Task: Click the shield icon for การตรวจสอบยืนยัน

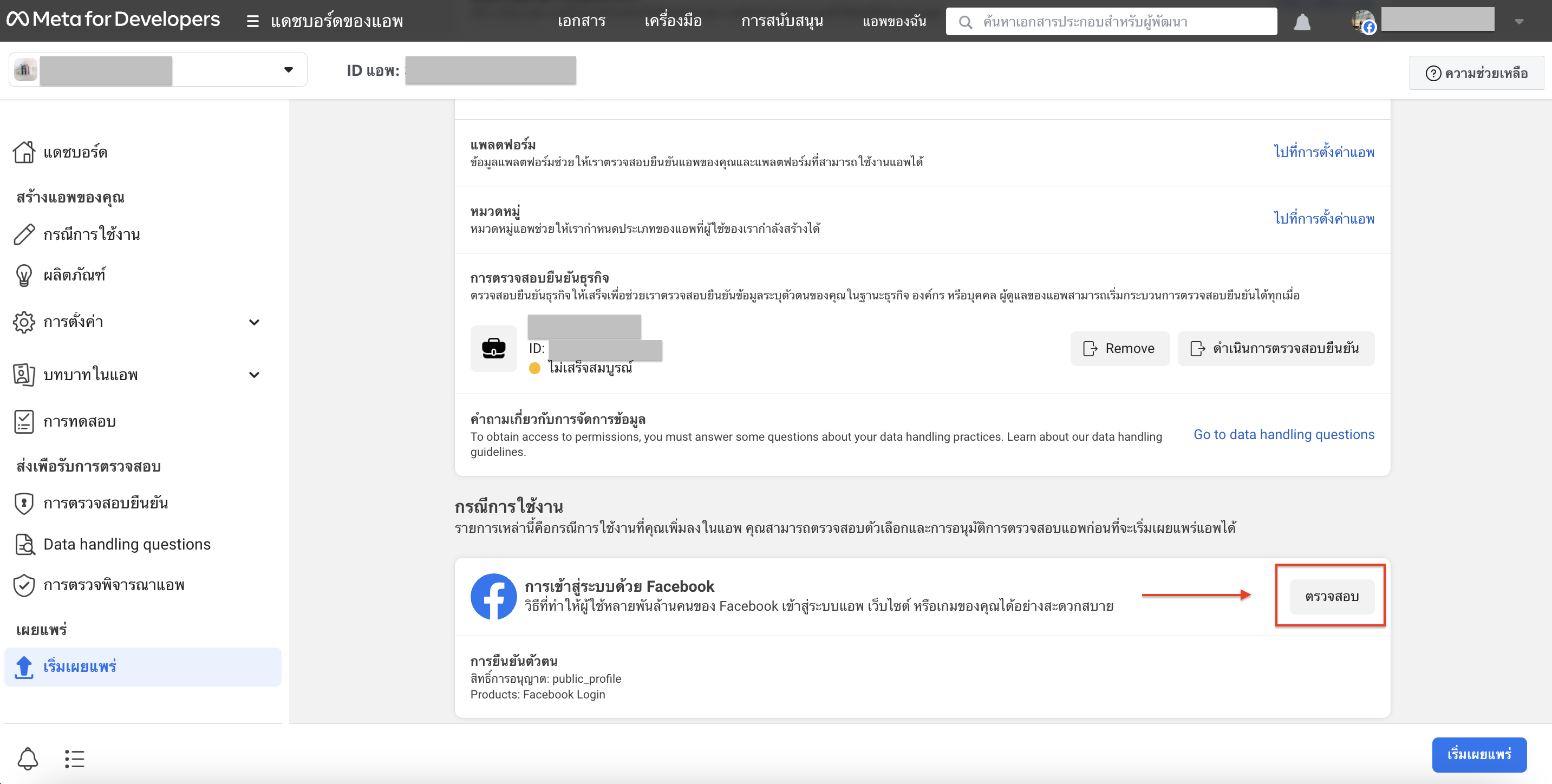Action: 24,503
